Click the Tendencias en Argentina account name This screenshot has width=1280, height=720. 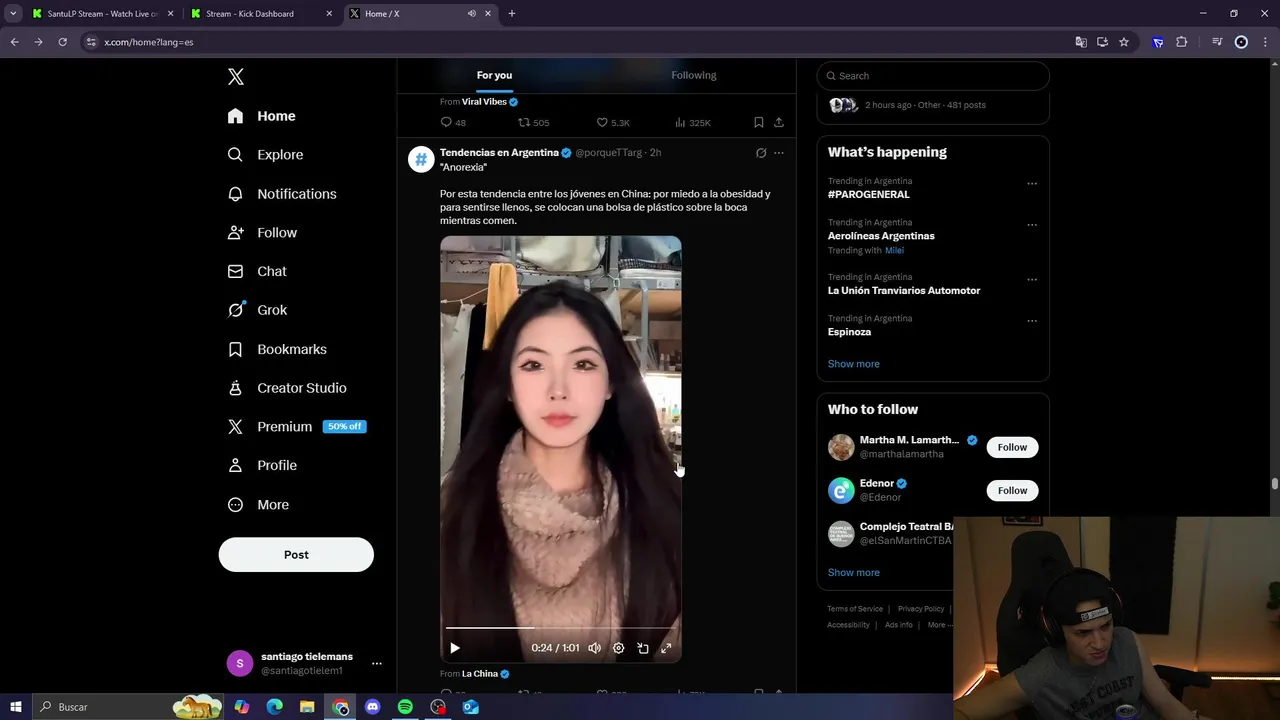[x=499, y=153]
